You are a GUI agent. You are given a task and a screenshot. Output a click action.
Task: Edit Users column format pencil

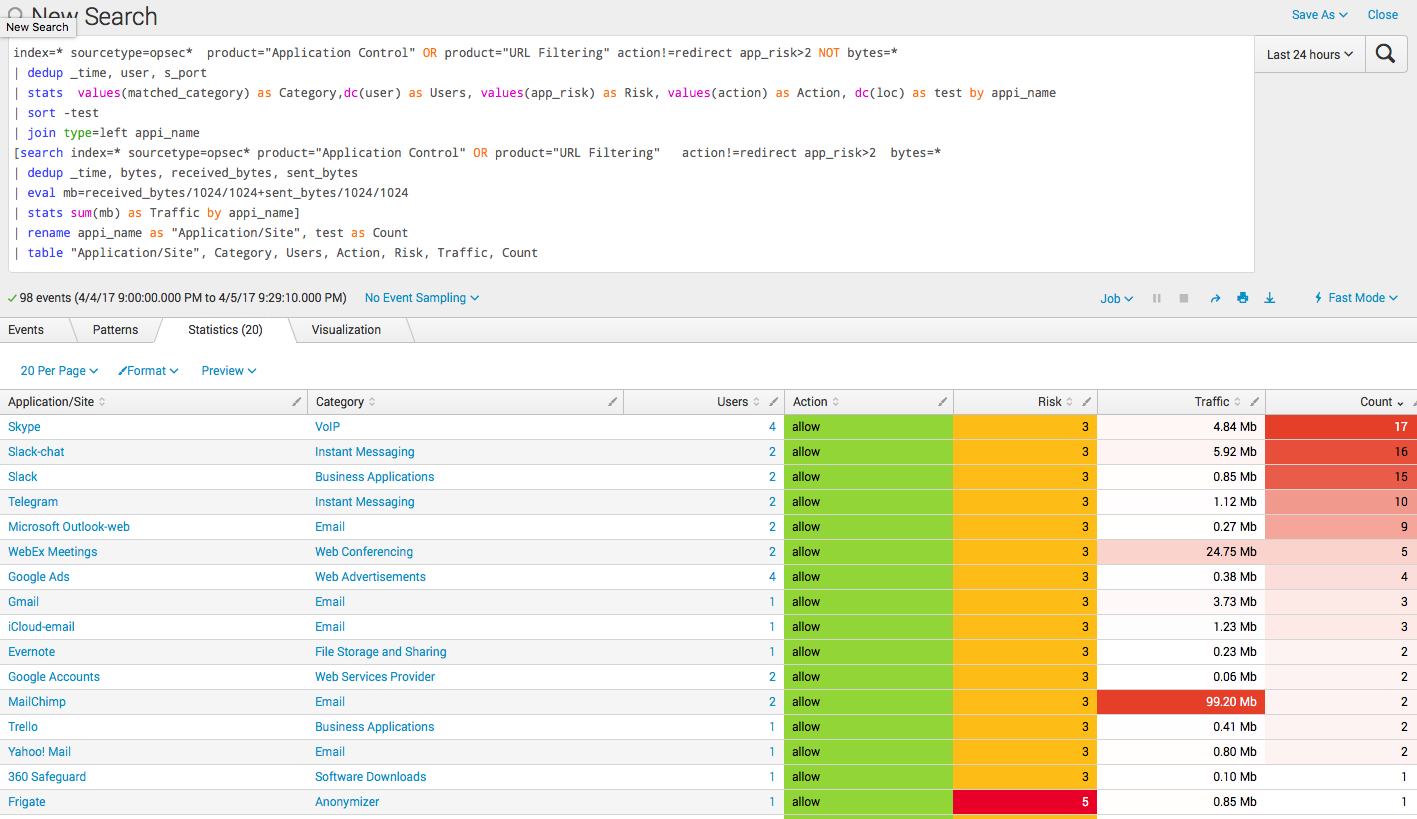(774, 402)
